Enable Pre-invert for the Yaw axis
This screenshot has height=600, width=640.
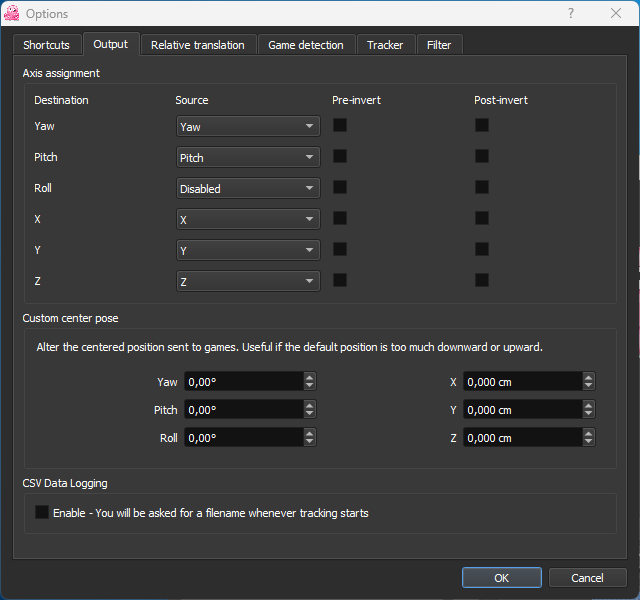pos(340,125)
